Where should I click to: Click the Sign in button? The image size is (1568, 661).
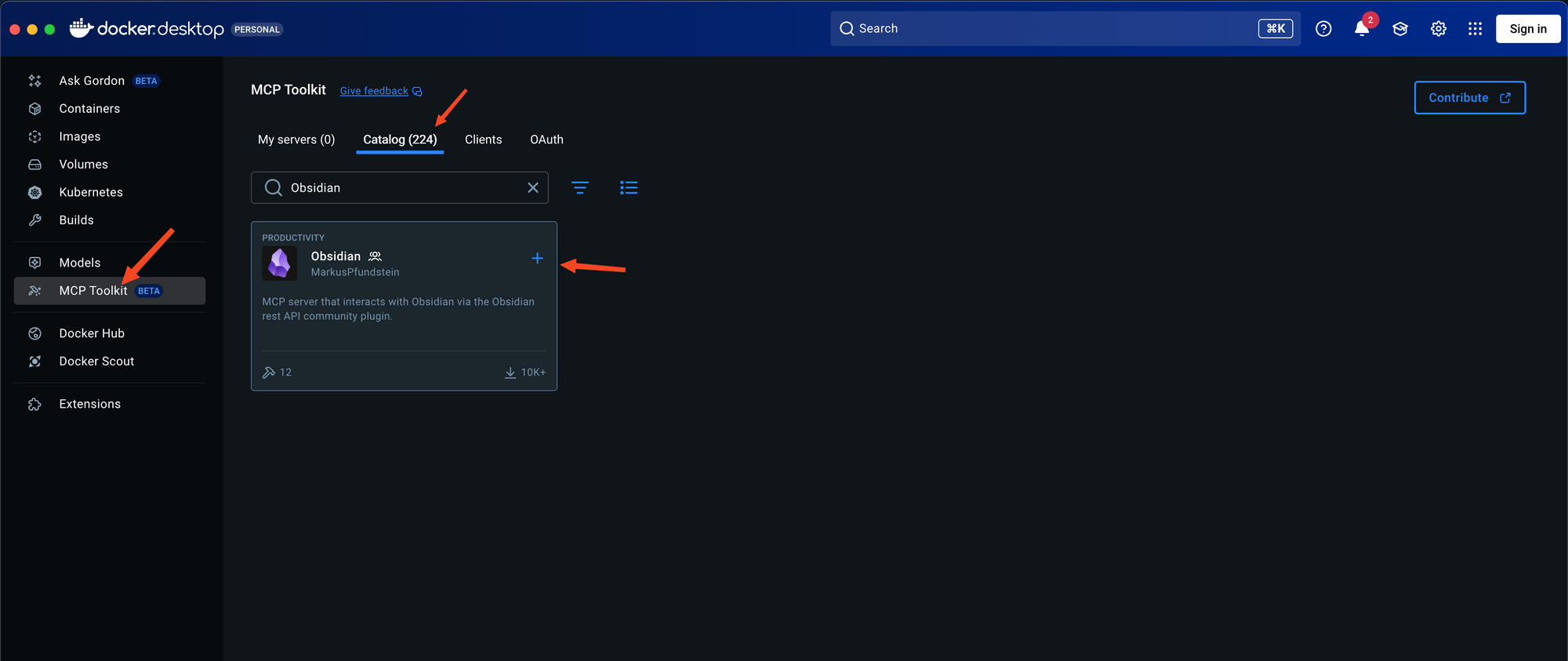point(1527,29)
